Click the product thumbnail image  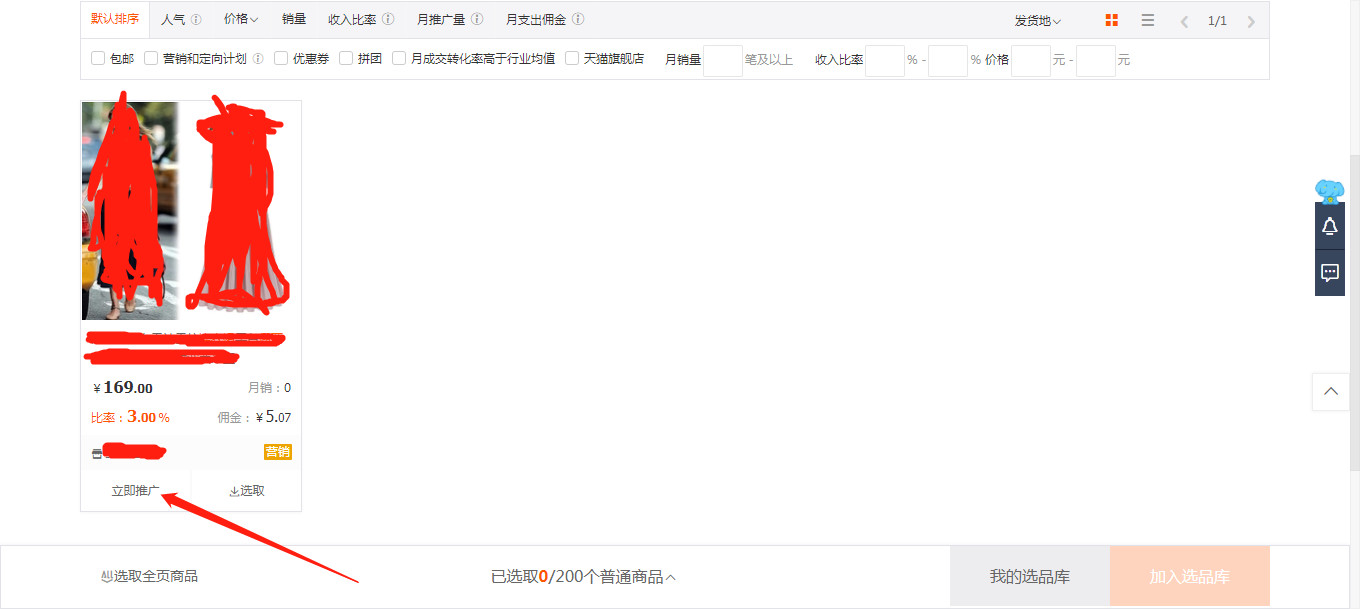click(190, 210)
